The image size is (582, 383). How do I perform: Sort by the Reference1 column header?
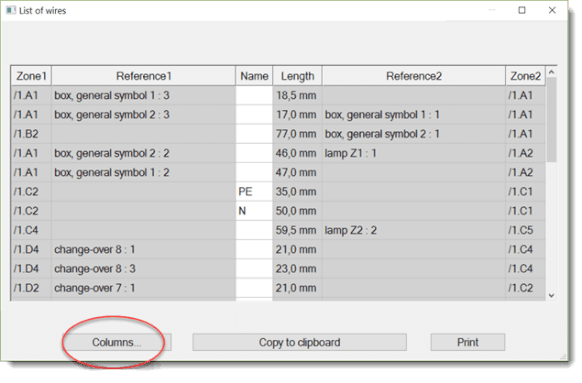143,76
